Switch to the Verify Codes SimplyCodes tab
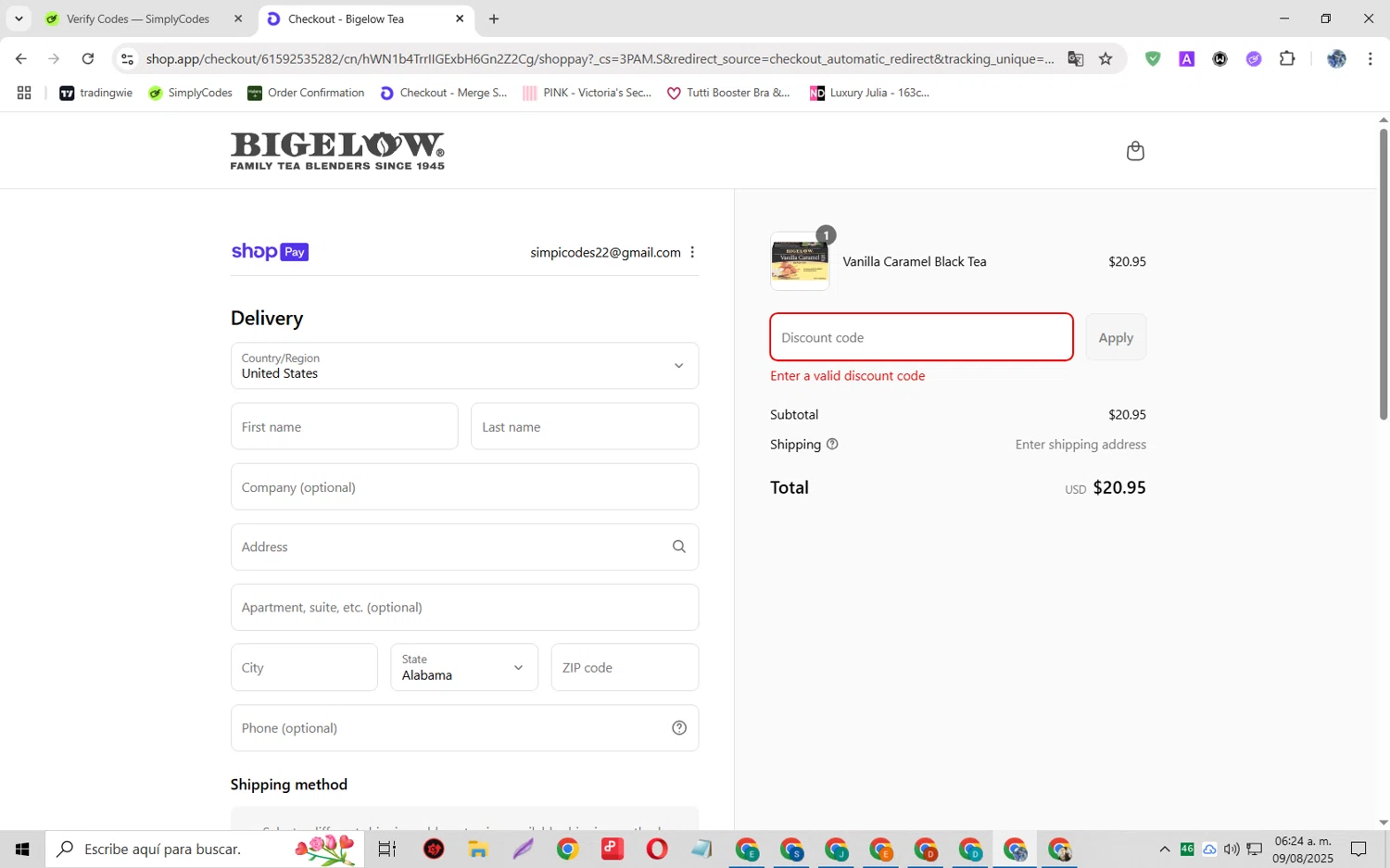The width and height of the screenshot is (1390, 868). 139,19
